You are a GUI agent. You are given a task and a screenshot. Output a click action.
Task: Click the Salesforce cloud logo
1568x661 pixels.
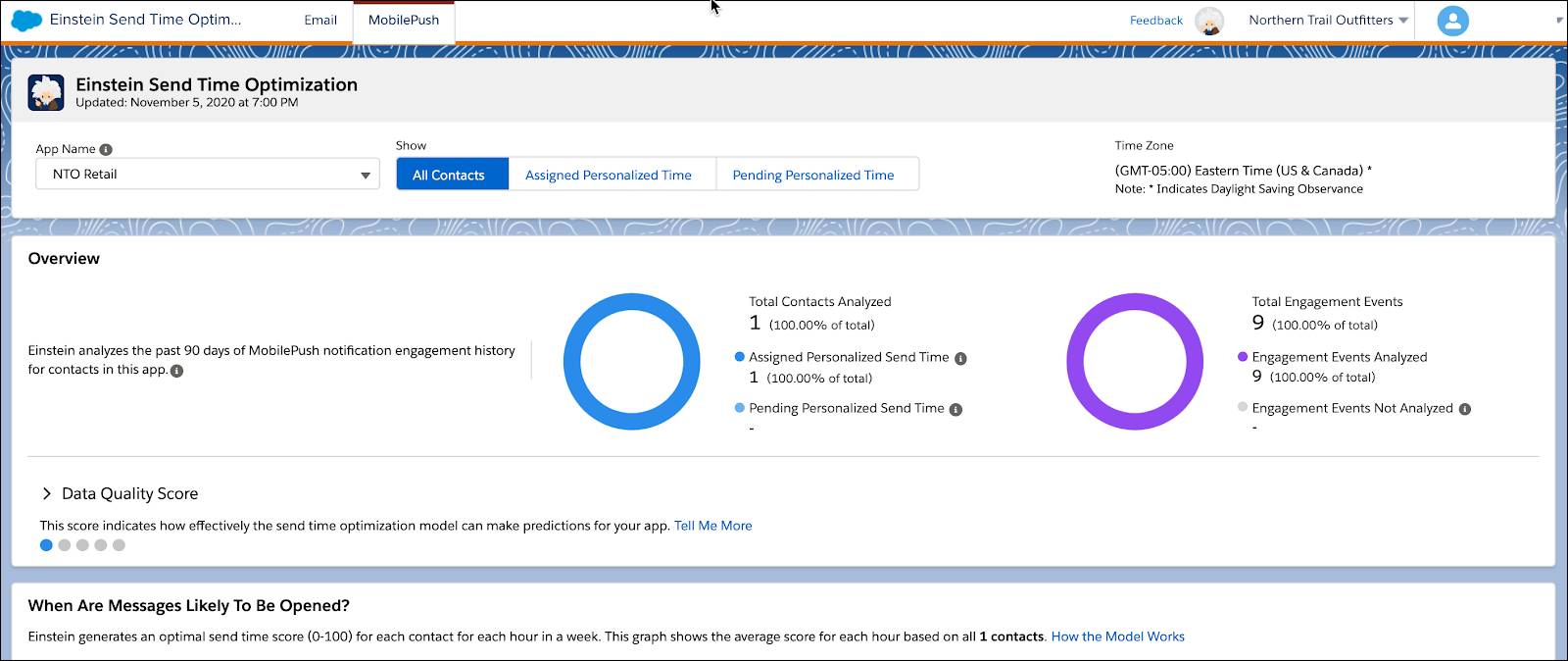coord(25,20)
